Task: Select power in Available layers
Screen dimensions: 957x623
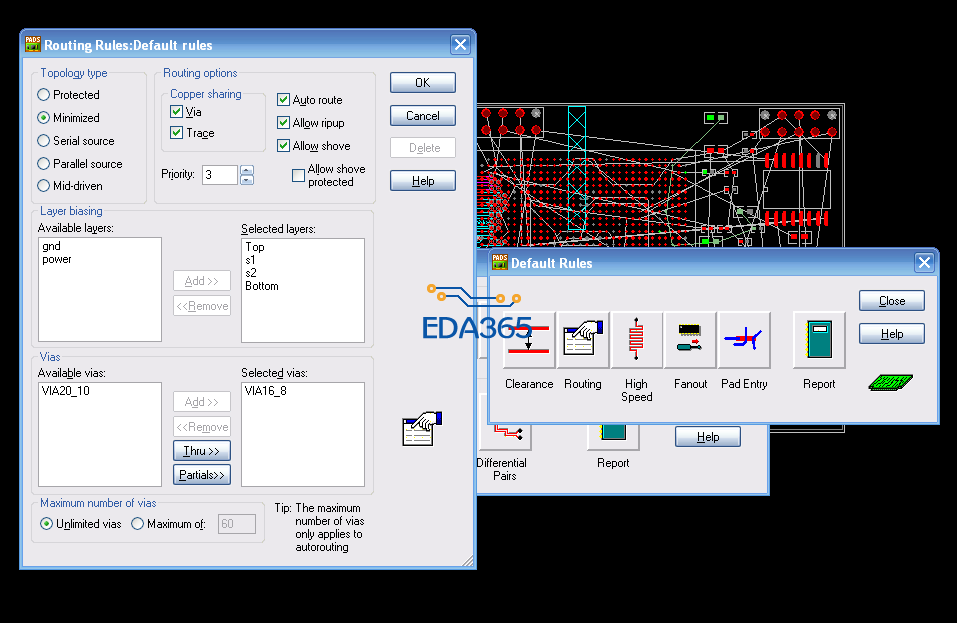Action: coord(57,259)
